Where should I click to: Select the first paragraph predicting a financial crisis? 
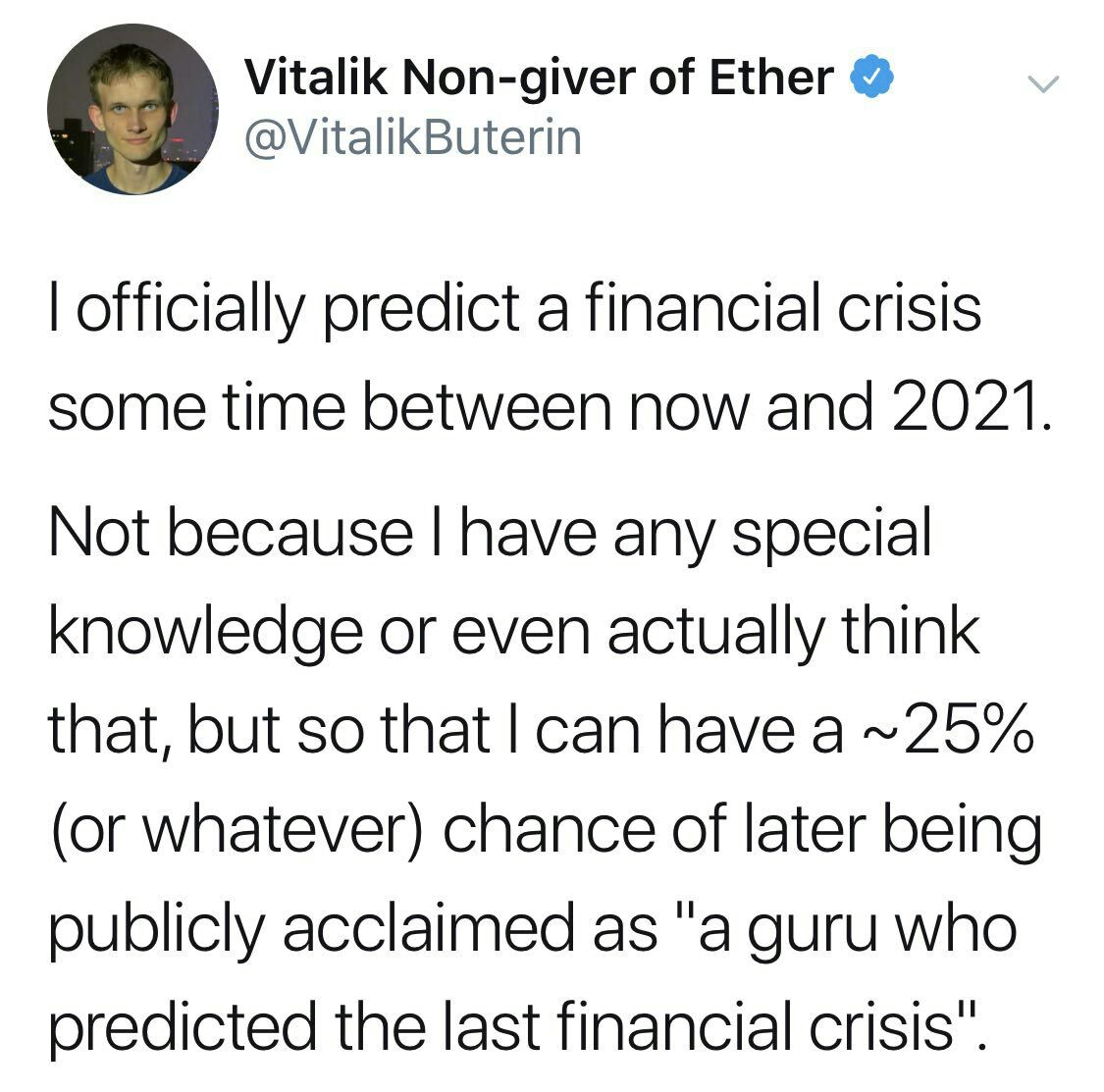tap(551, 358)
